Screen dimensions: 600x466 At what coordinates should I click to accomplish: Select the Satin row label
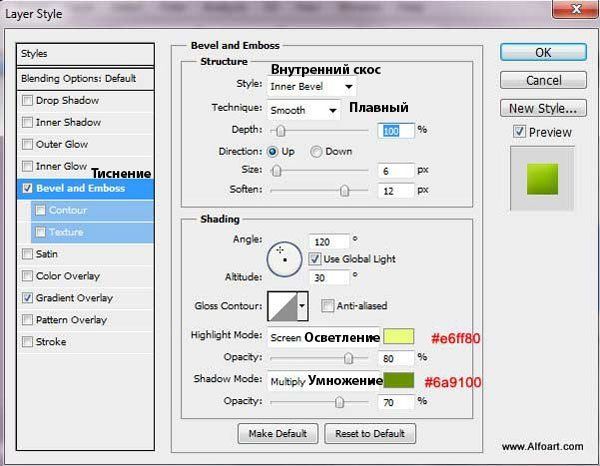[x=47, y=254]
